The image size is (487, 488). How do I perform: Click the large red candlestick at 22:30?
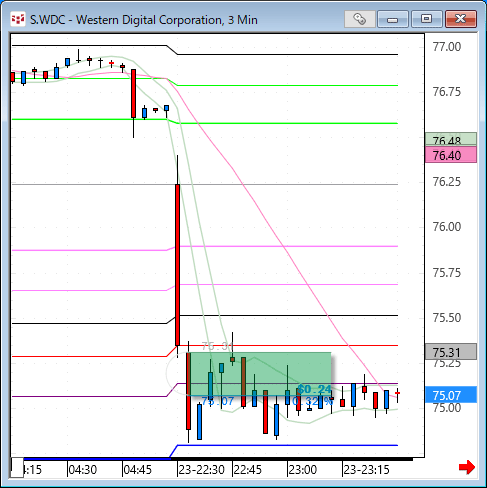(x=177, y=264)
